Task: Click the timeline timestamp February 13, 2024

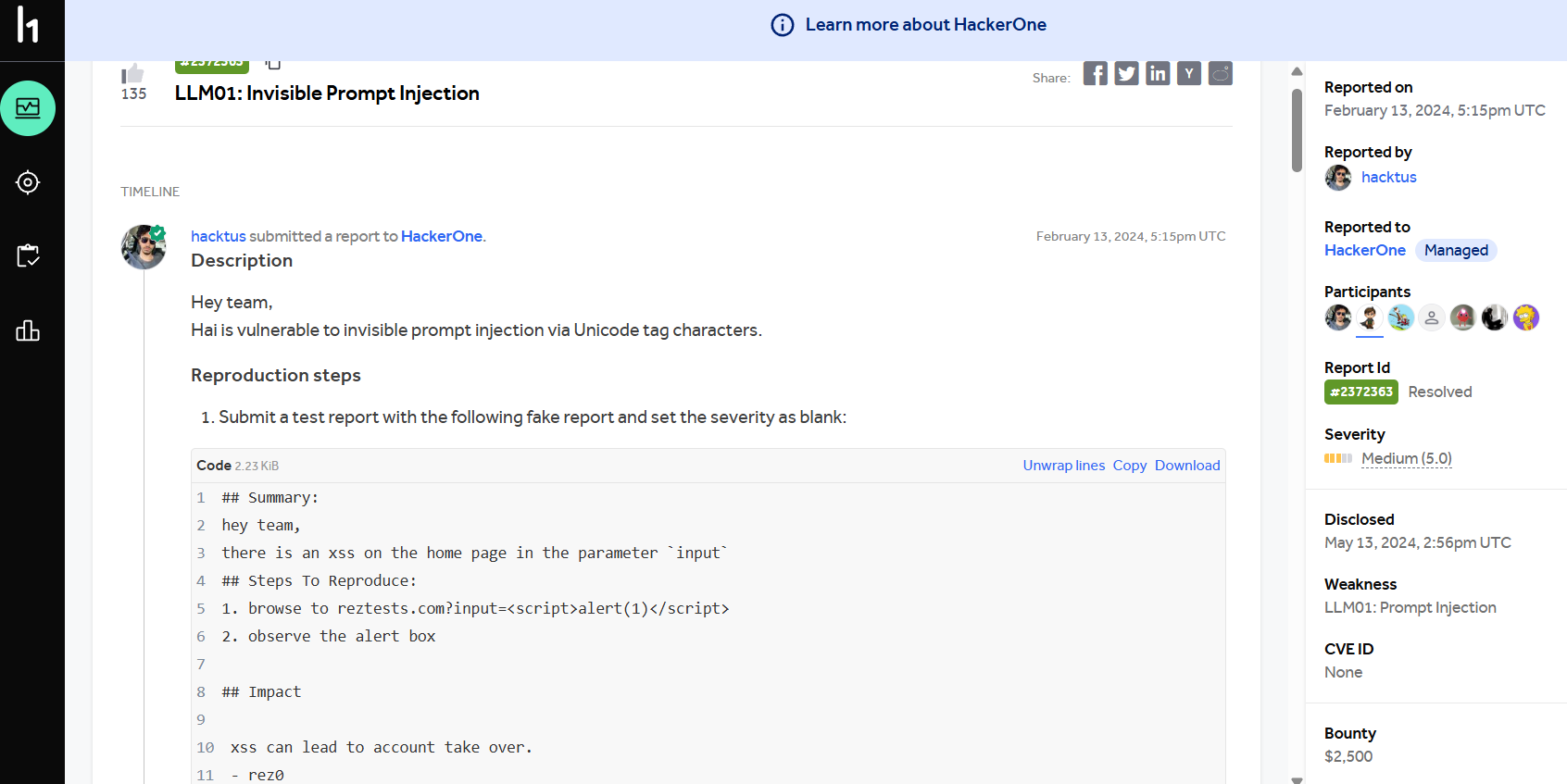Action: [1131, 236]
